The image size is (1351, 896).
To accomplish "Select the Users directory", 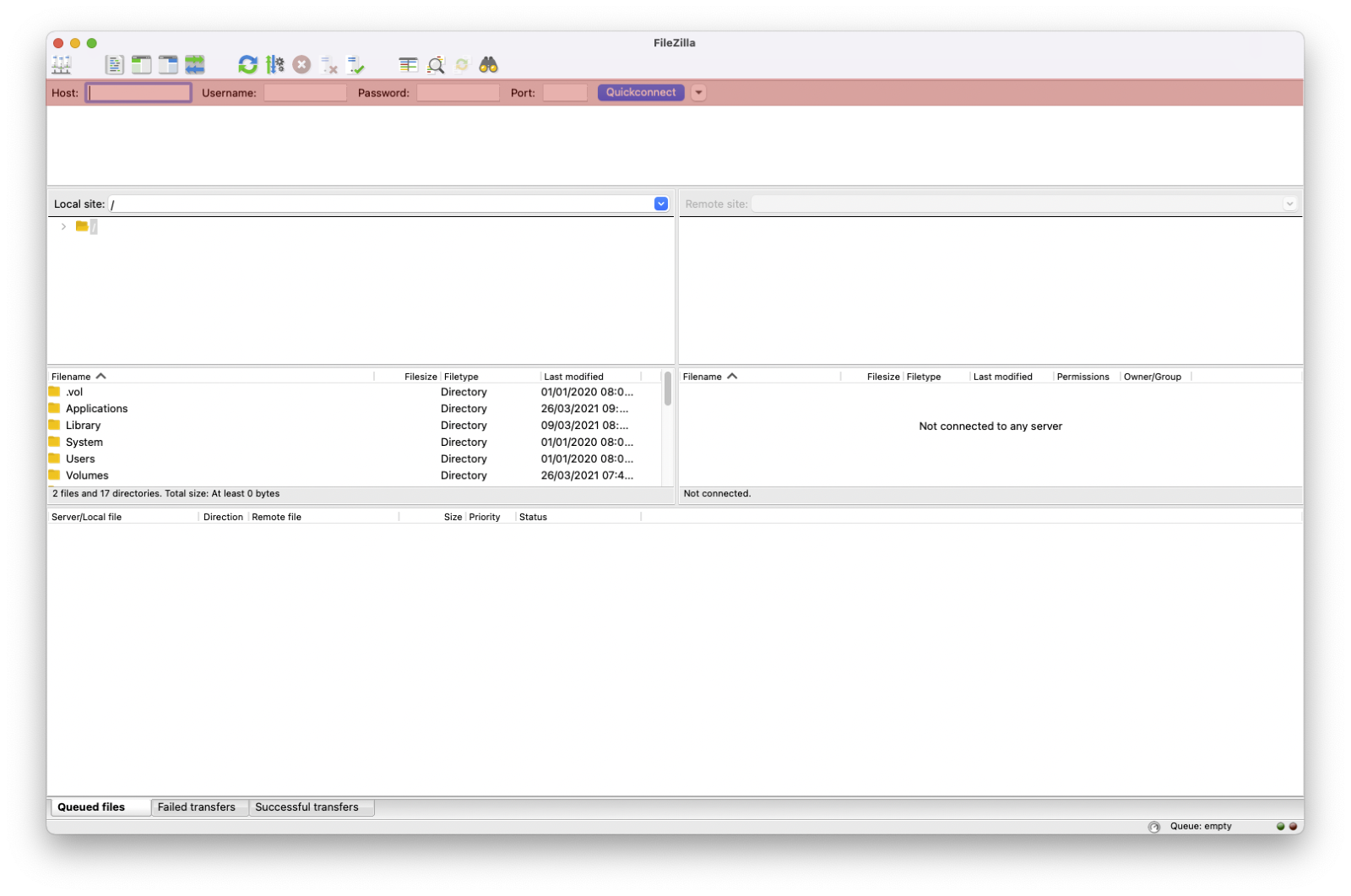I will point(355,459).
